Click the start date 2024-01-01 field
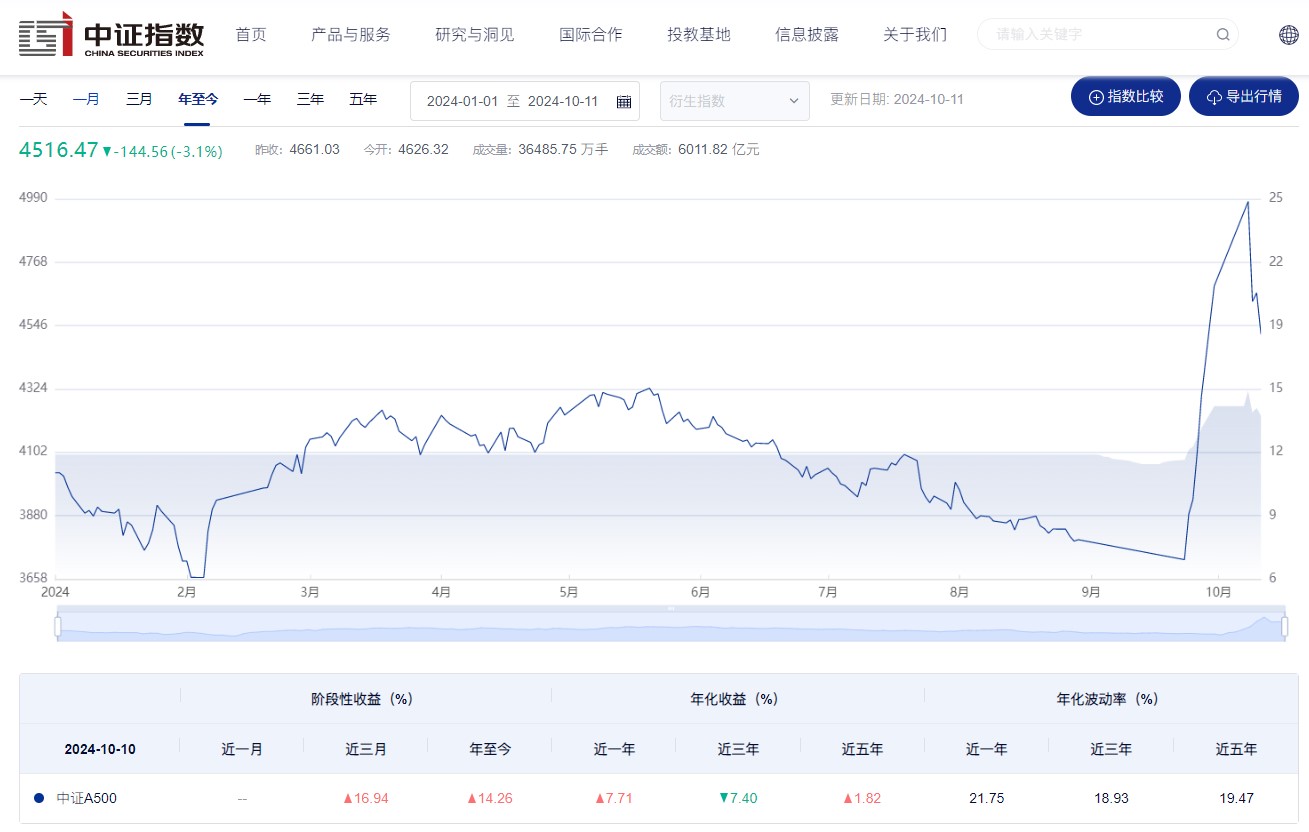 coord(462,101)
